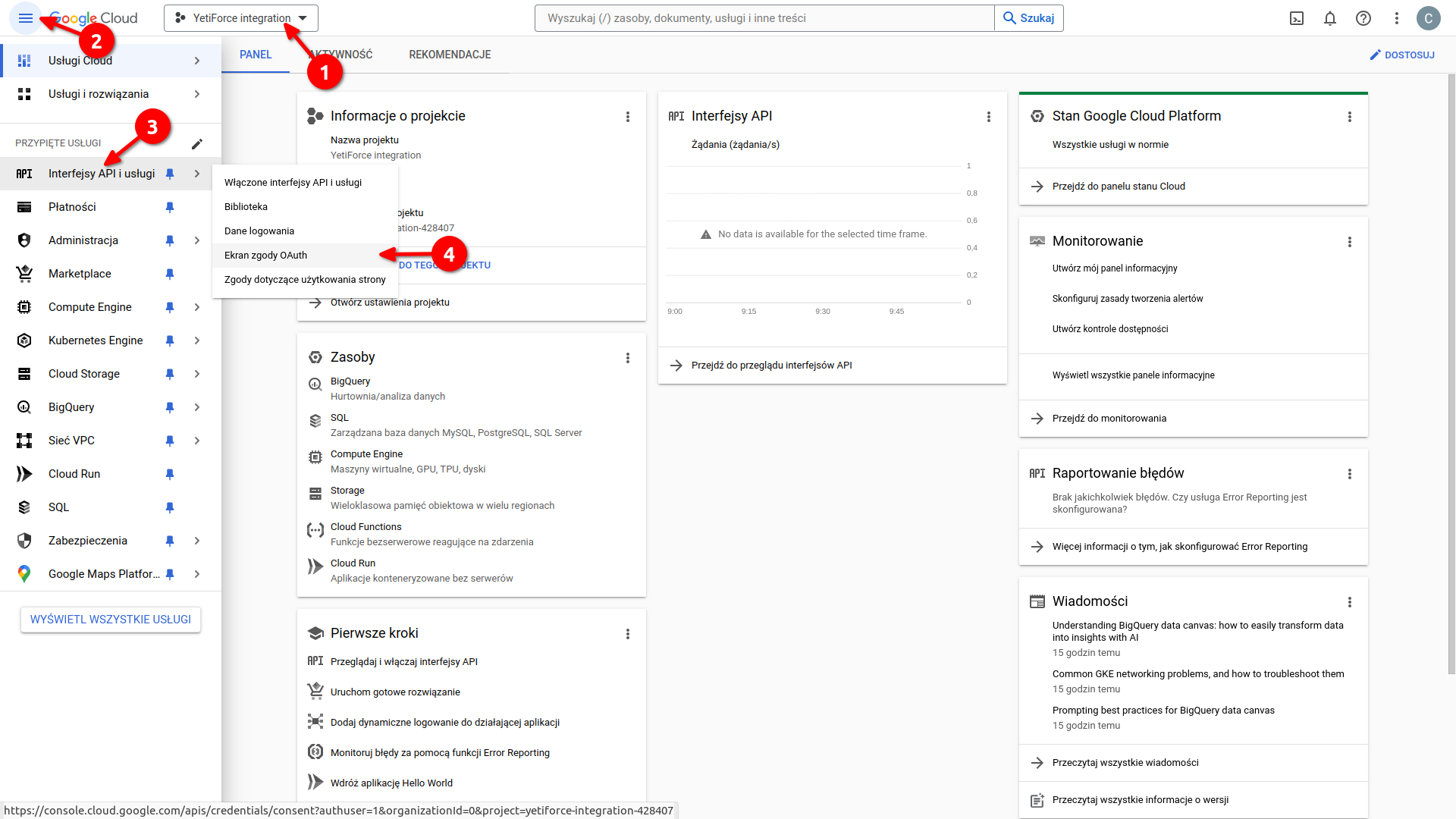Viewport: 1456px width, 819px height.
Task: Open Otwórz ustawienia projektu link
Action: tap(390, 303)
